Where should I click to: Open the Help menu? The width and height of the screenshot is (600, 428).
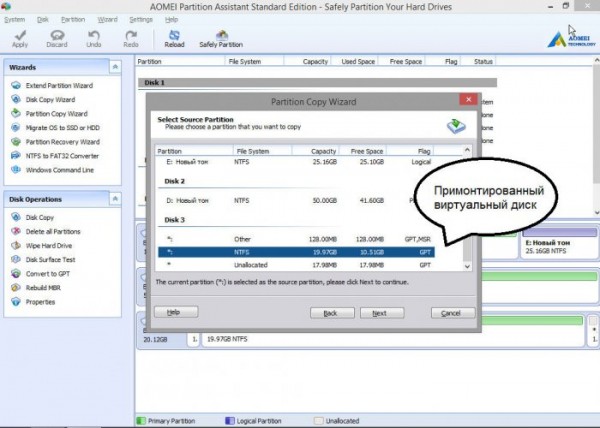pyautogui.click(x=171, y=20)
